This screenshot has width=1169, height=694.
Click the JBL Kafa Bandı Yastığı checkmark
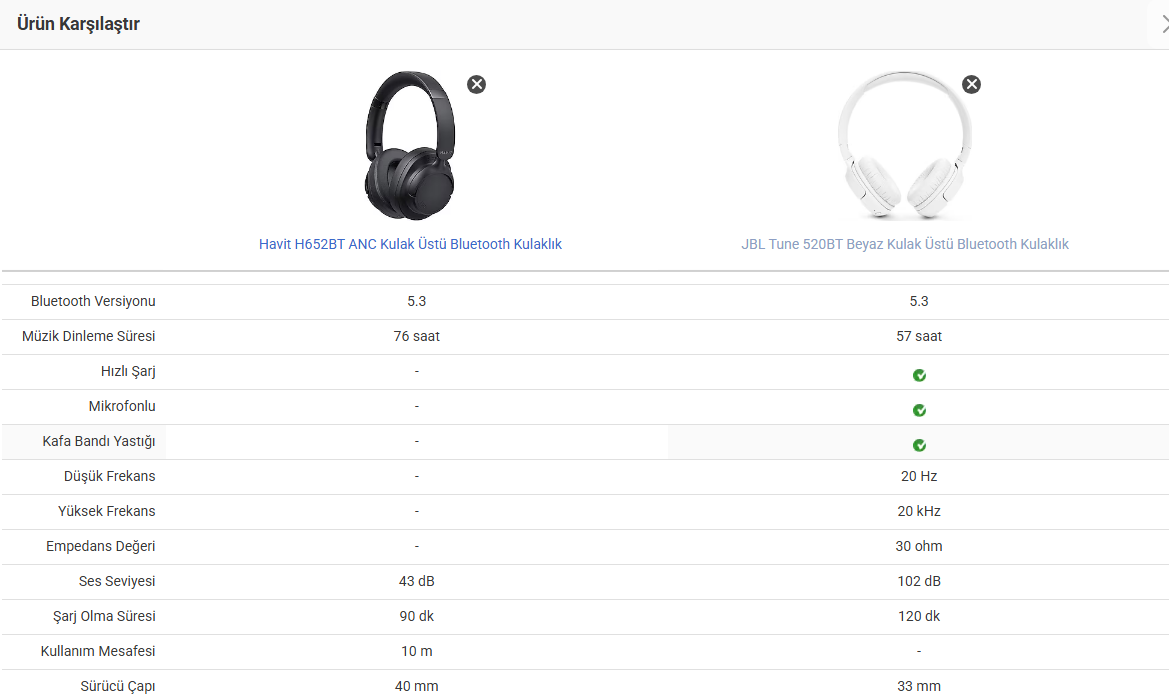(919, 445)
